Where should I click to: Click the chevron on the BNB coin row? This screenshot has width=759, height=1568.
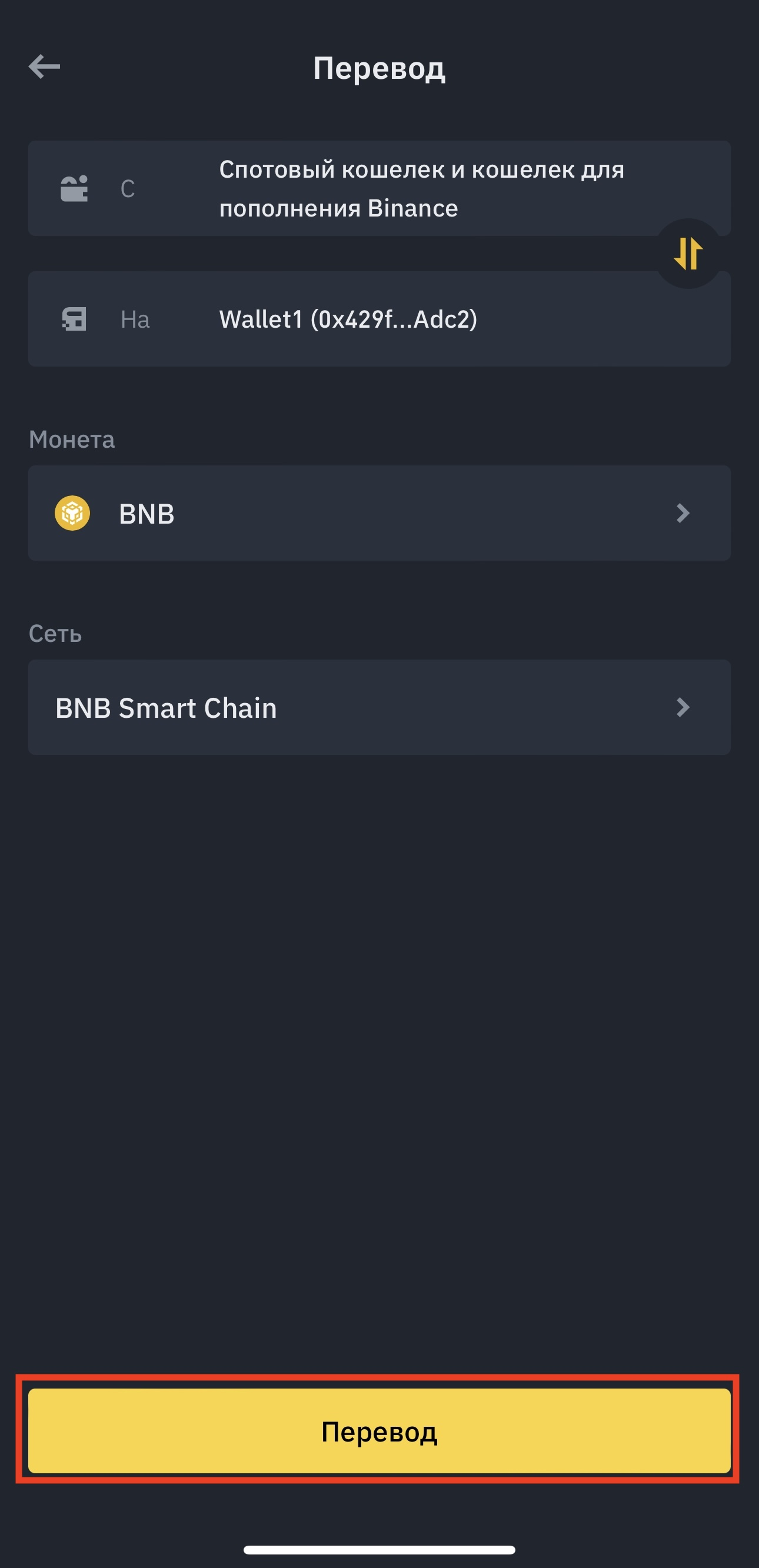pyautogui.click(x=683, y=512)
